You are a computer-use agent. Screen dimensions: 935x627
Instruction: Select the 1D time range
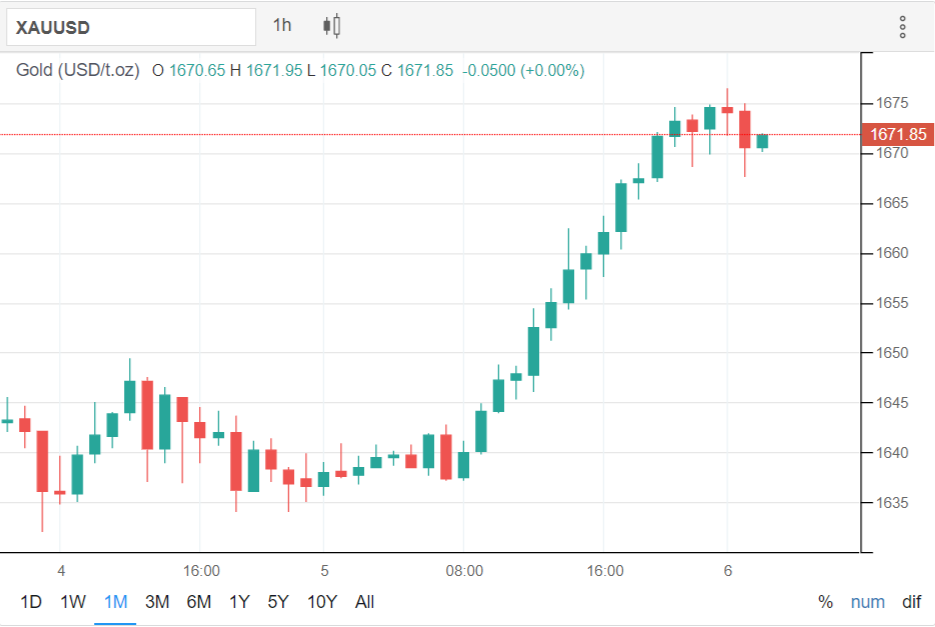point(31,601)
